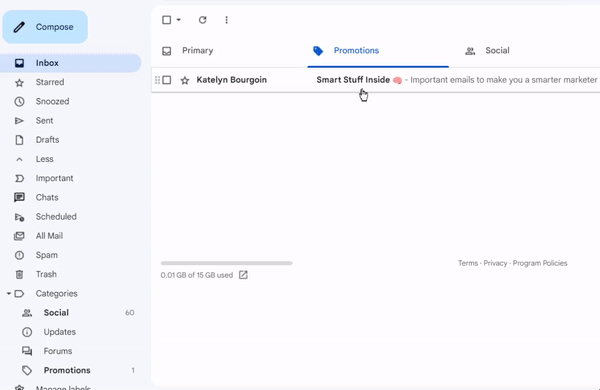Tick the Select all checkbox in toolbar
The width and height of the screenshot is (600, 390).
(x=166, y=20)
